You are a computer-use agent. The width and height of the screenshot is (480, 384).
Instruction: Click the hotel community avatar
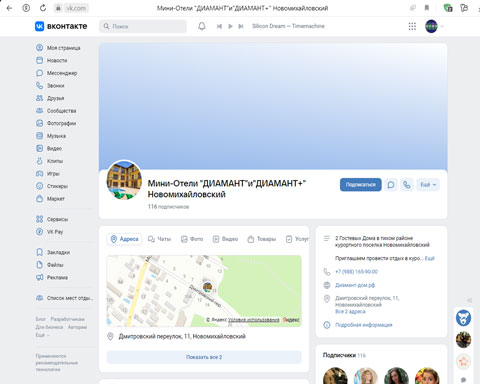pos(124,180)
